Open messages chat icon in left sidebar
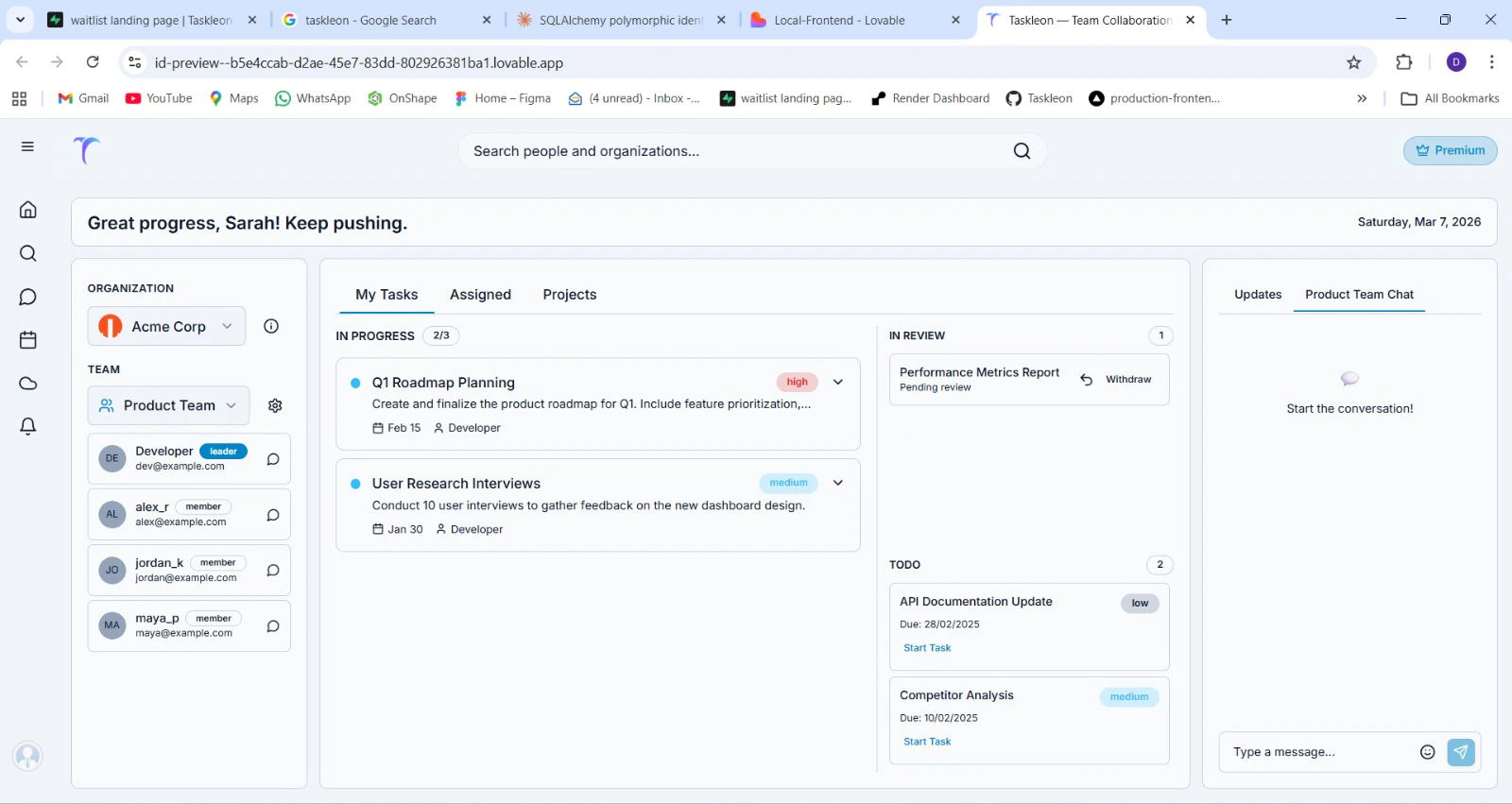This screenshot has height=804, width=1512. [x=28, y=297]
